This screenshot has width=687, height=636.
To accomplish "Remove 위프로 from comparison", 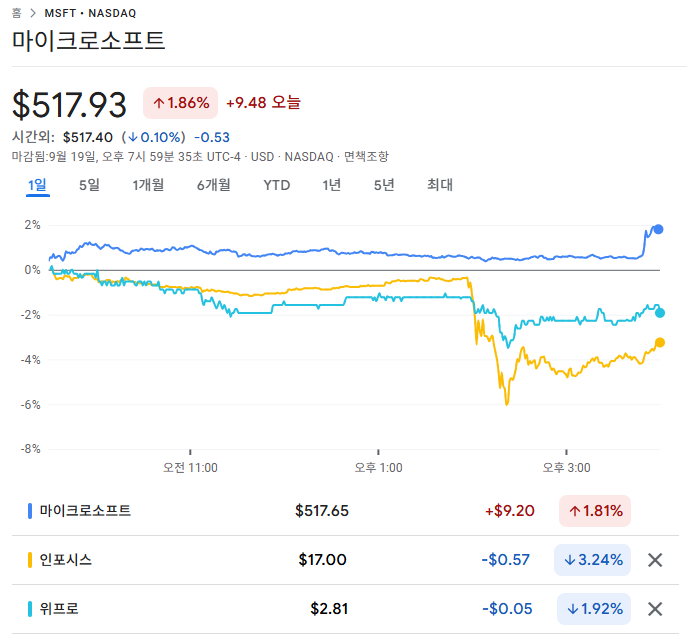I will tap(655, 609).
